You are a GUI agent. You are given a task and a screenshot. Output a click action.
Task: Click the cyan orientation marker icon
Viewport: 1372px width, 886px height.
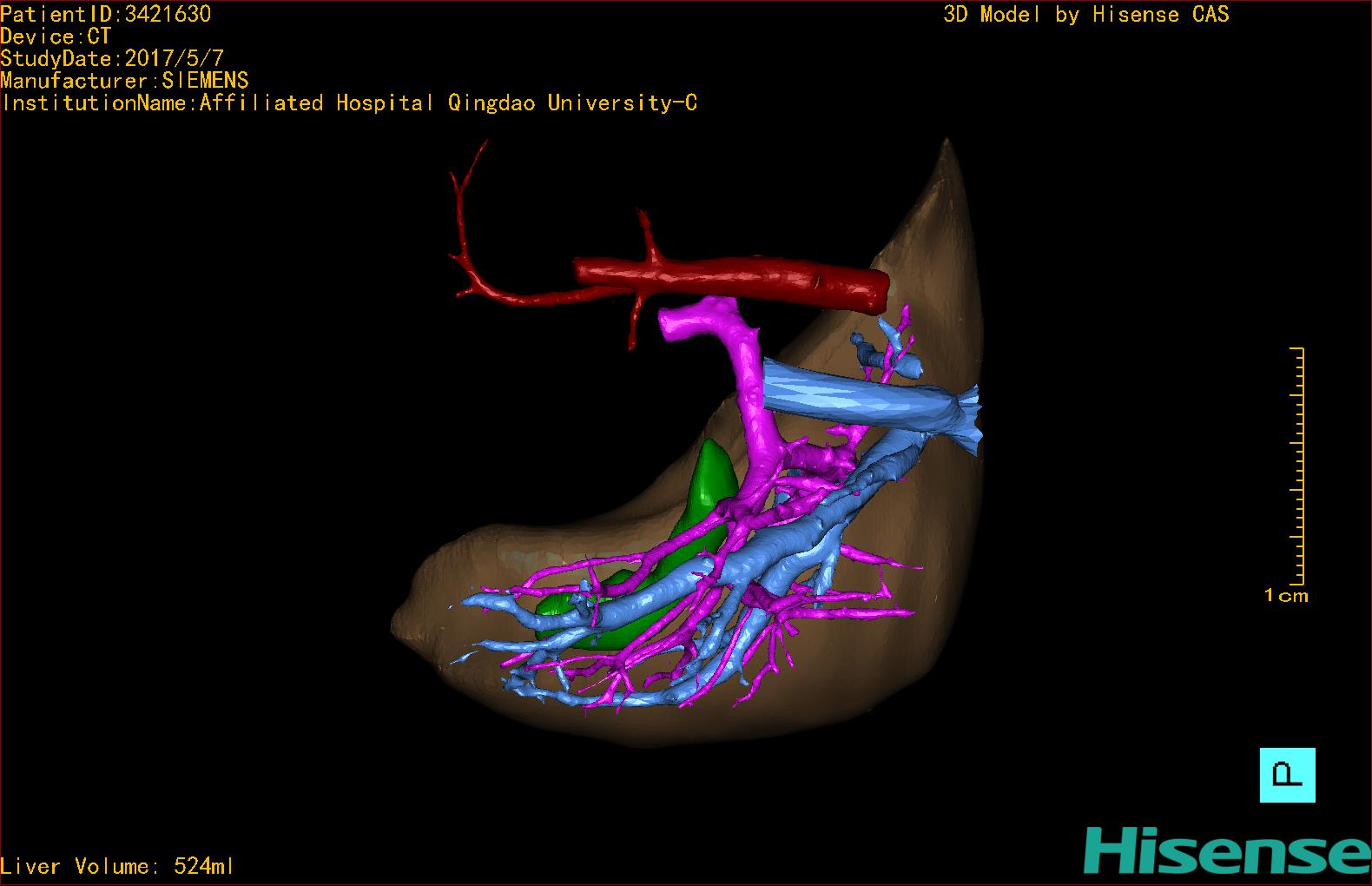coord(1287,775)
